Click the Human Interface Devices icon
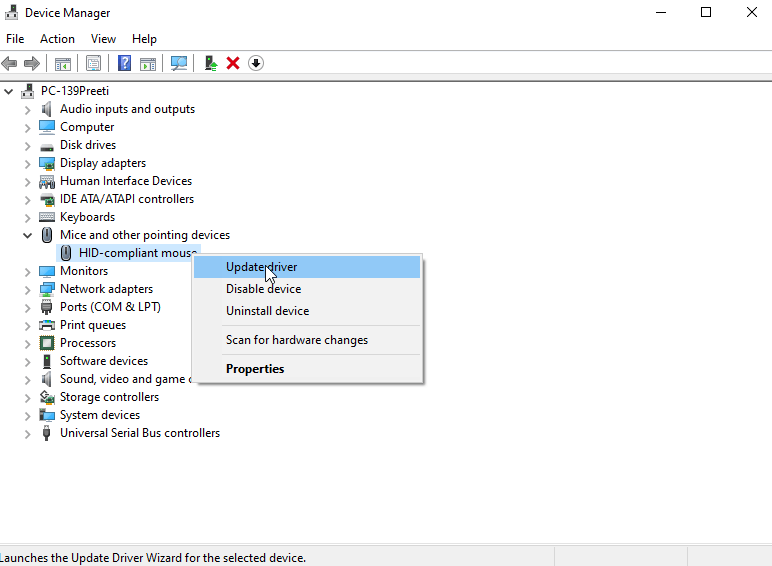Viewport: 772px width, 566px height. coord(47,182)
